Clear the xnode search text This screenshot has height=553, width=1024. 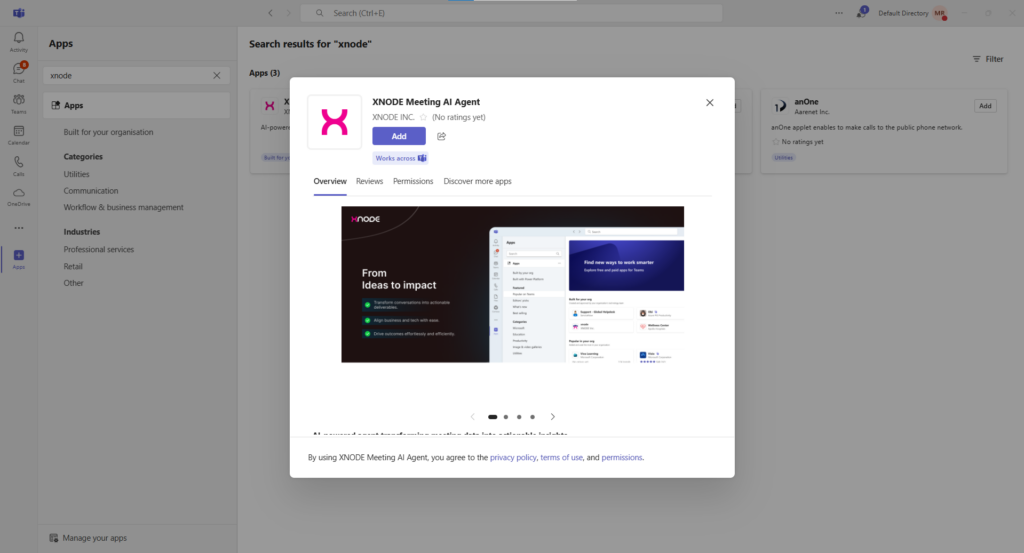[217, 76]
